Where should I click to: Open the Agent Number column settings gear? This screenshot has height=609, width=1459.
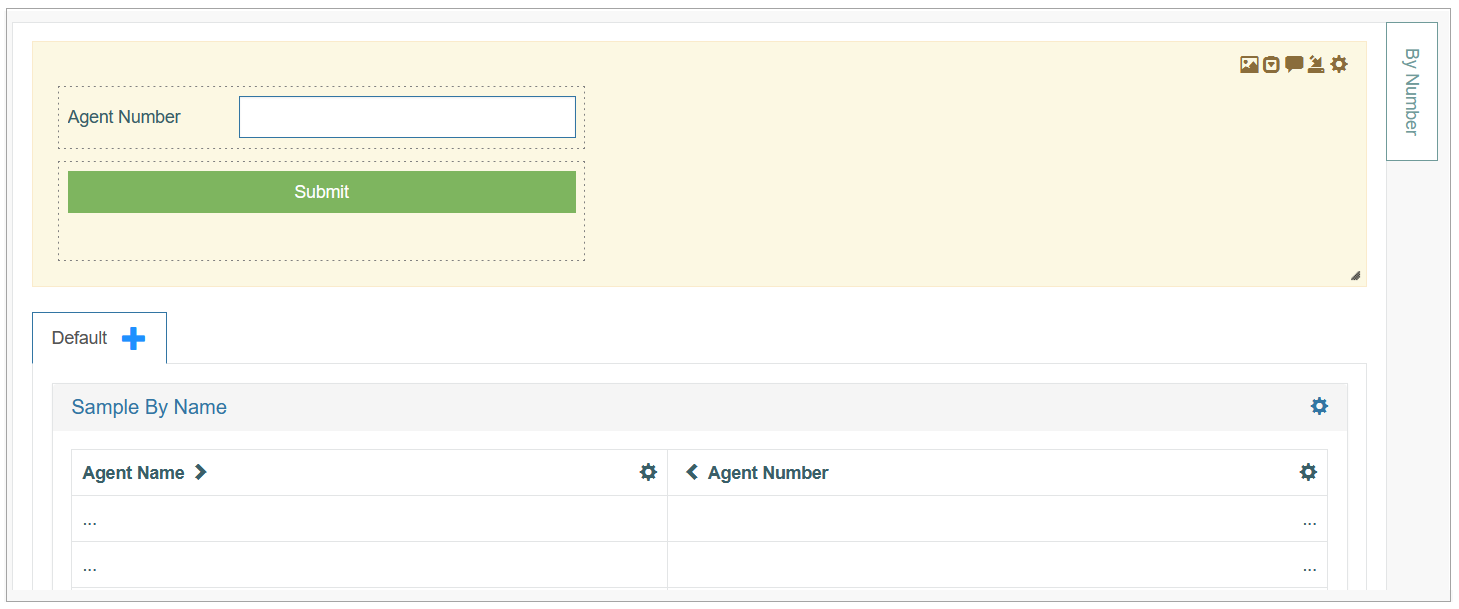click(x=1308, y=472)
